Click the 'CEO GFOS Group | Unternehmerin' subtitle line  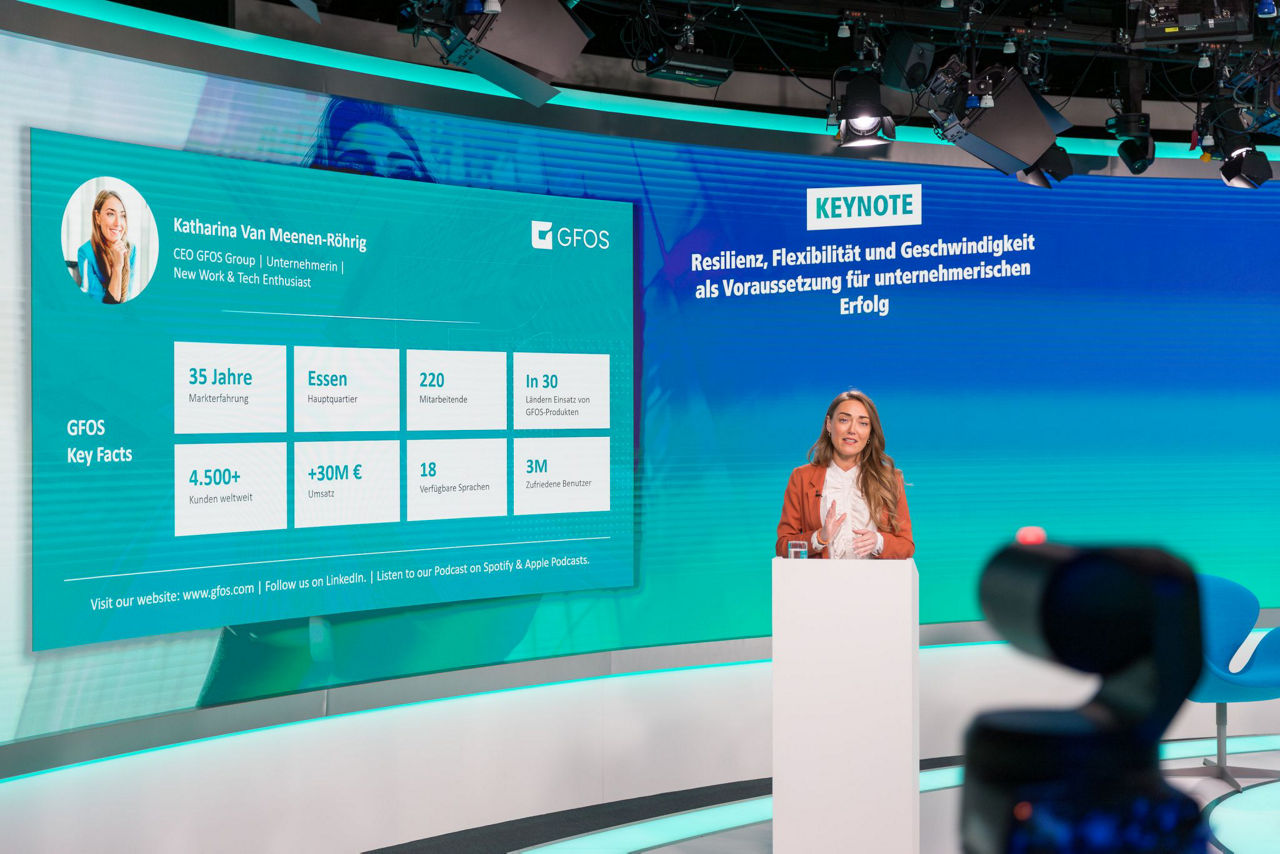coord(258,262)
